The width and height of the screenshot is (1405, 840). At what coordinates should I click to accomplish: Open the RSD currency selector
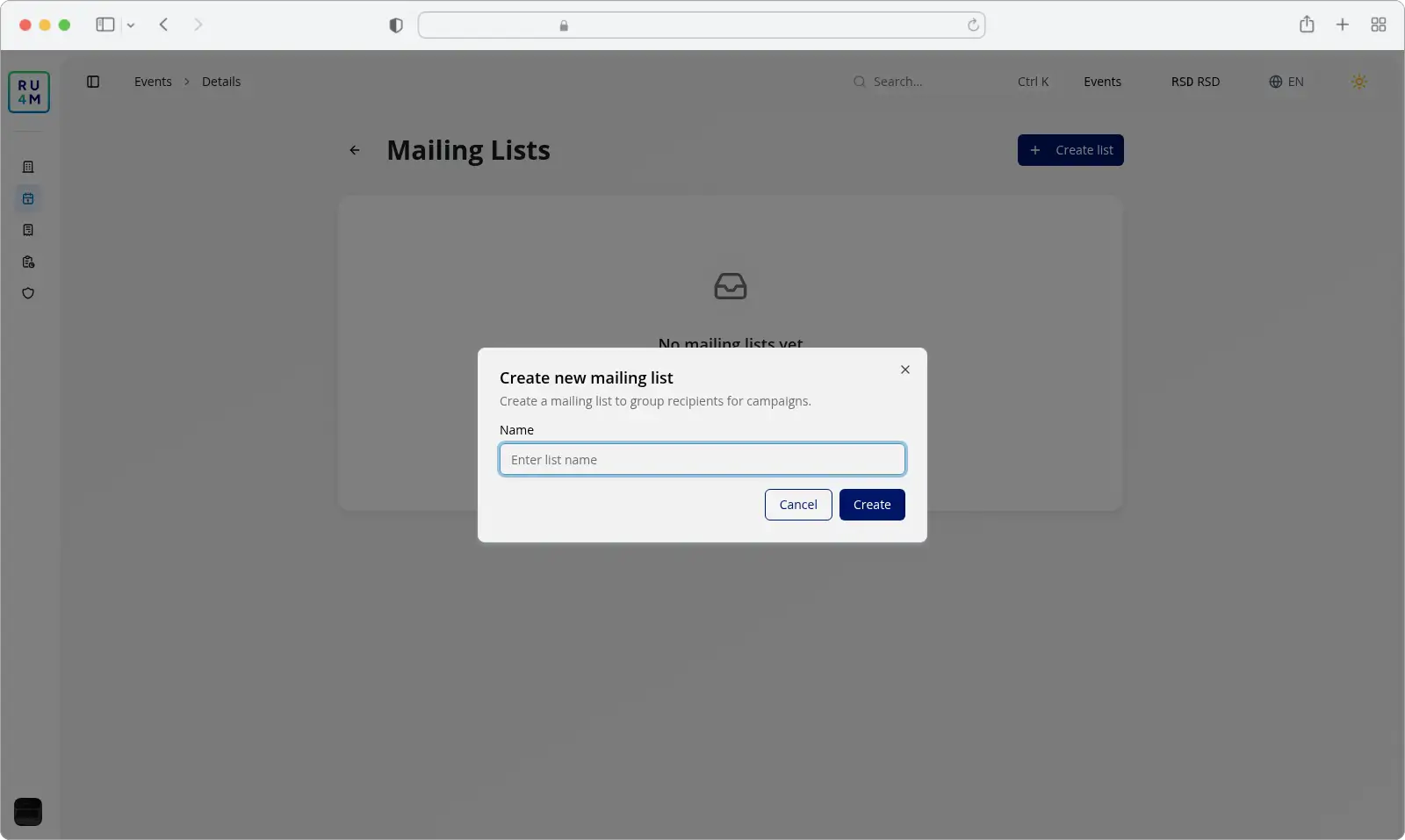tap(1195, 82)
